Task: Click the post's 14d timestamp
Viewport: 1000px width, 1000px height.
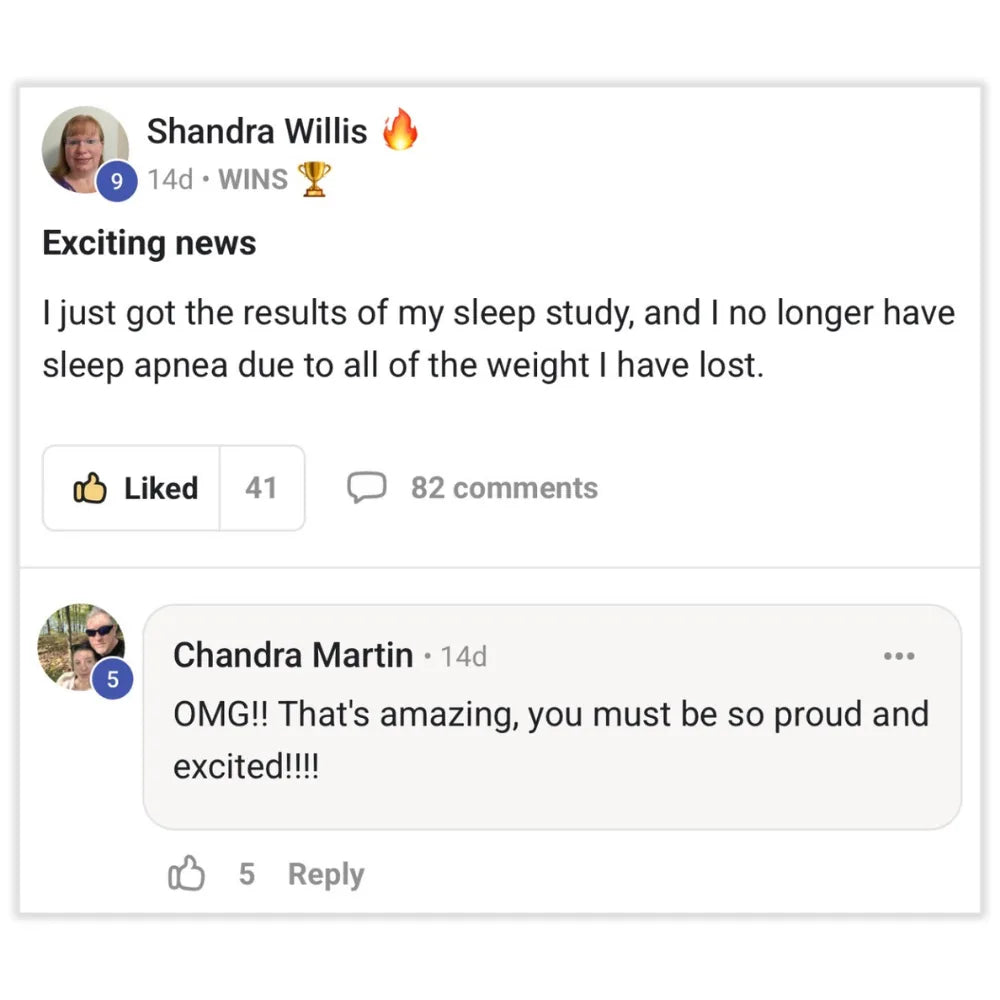Action: pos(169,180)
